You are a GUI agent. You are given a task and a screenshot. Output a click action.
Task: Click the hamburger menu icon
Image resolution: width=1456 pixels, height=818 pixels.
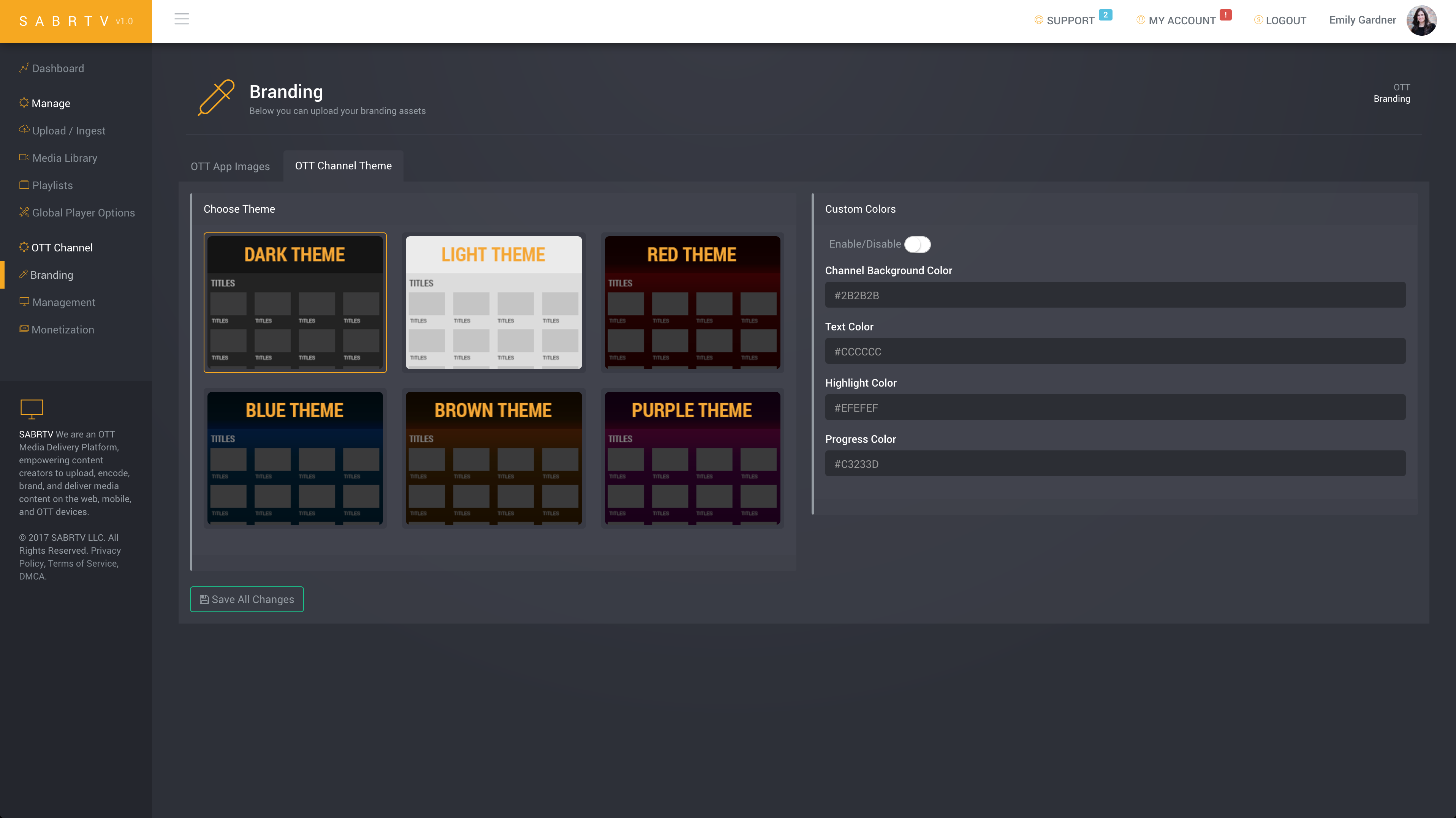pos(182,19)
